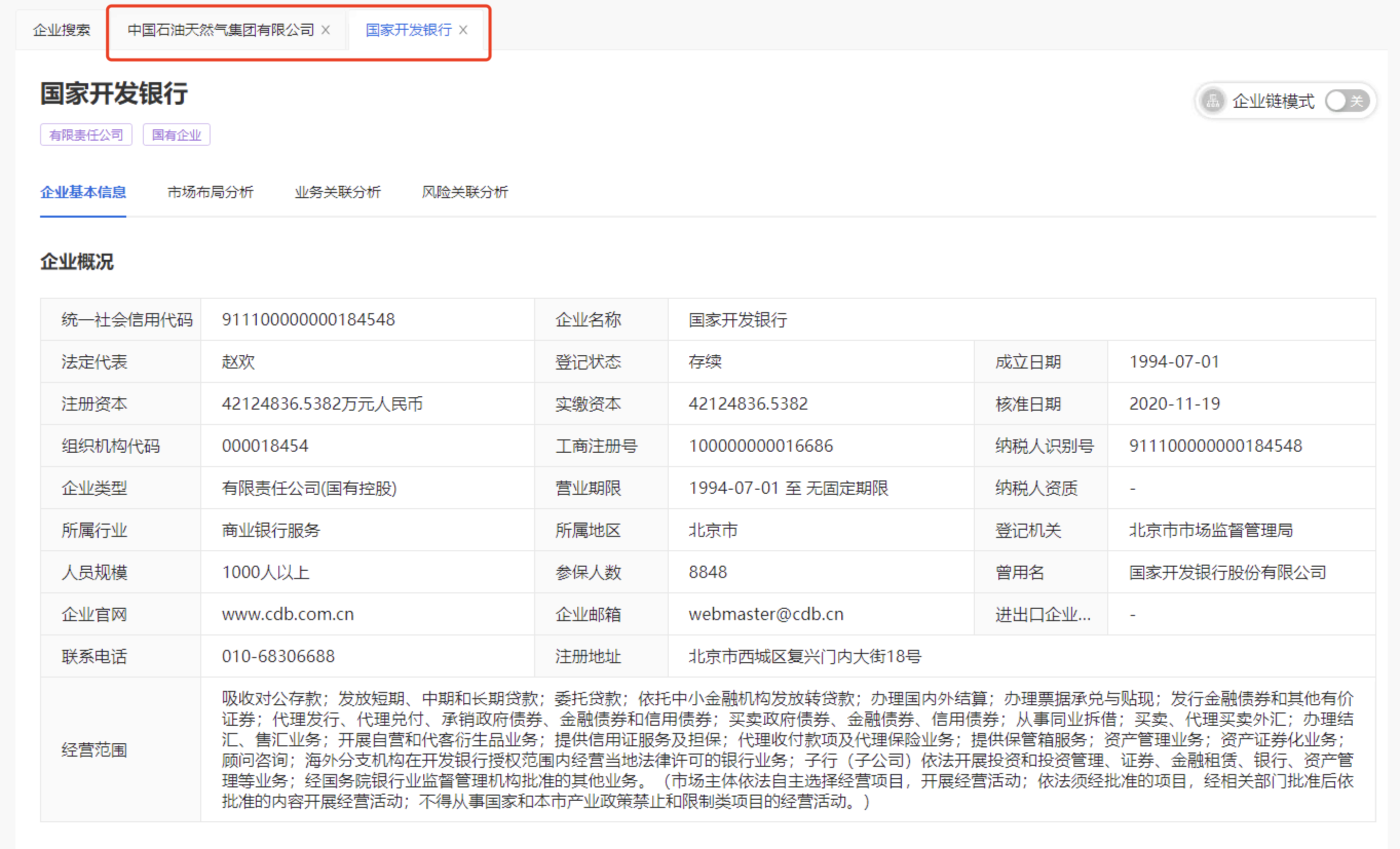Viewport: 1400px width, 849px height.
Task: Click the 所属地区 value 北京市
Action: pos(713,530)
